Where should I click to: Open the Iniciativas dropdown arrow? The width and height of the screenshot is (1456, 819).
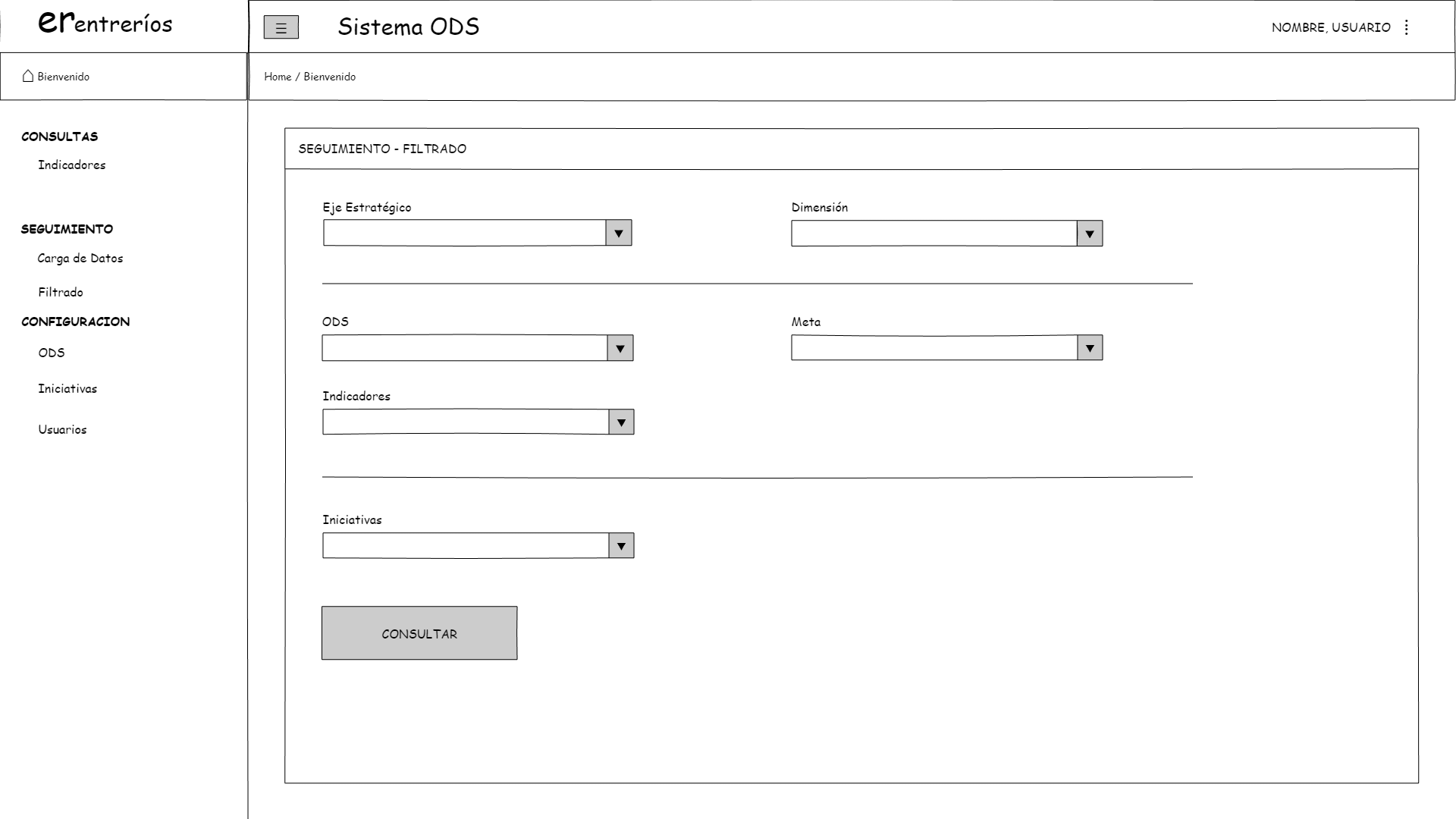click(x=620, y=546)
